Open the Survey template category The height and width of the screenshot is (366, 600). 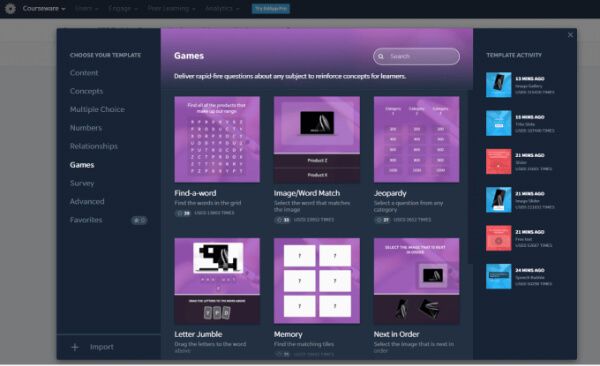pyautogui.click(x=82, y=183)
